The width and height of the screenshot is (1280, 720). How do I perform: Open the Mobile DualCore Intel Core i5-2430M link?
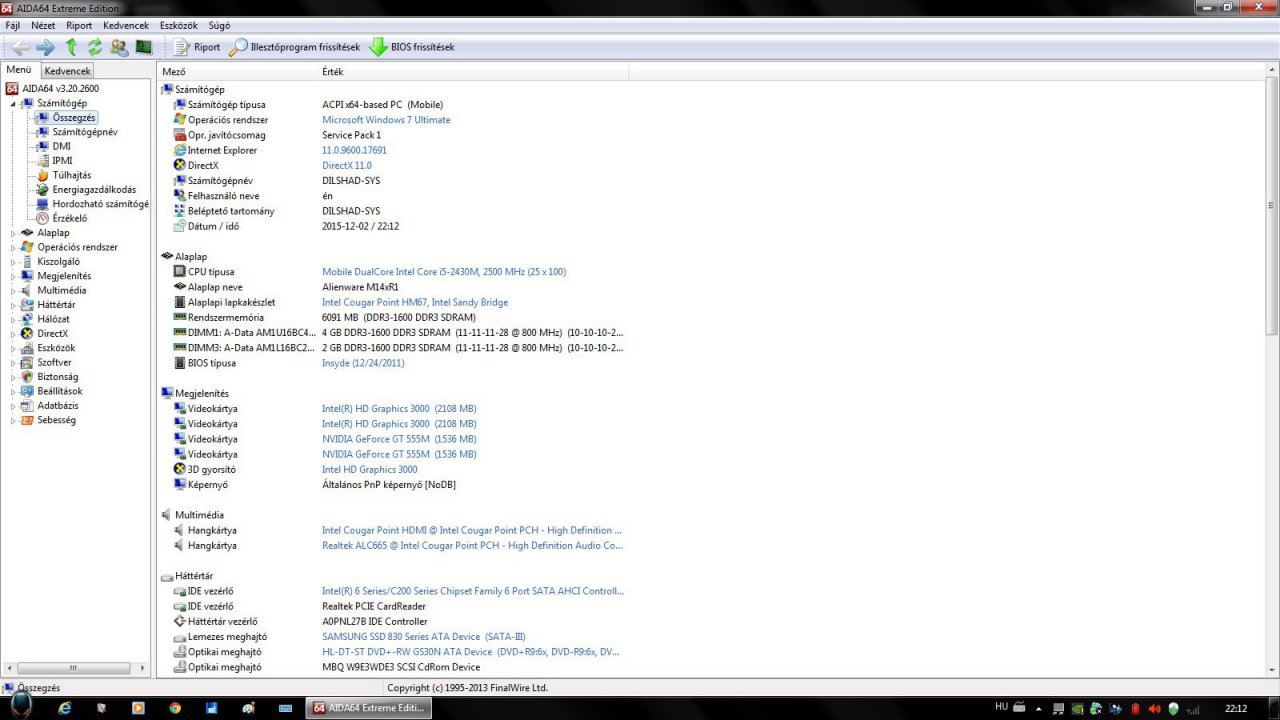pyautogui.click(x=444, y=272)
